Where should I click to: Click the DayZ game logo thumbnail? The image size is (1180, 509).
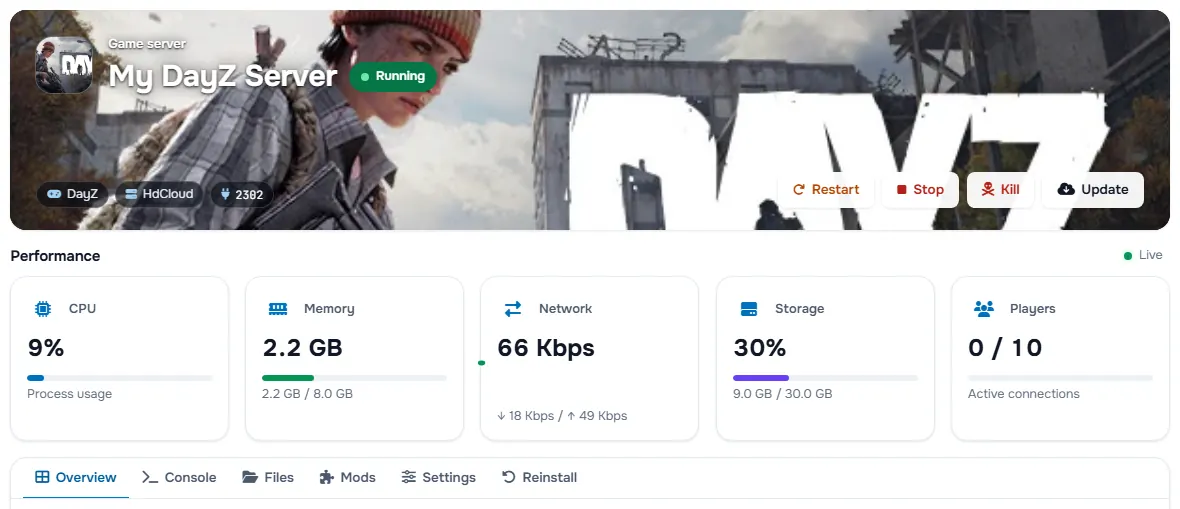[64, 66]
